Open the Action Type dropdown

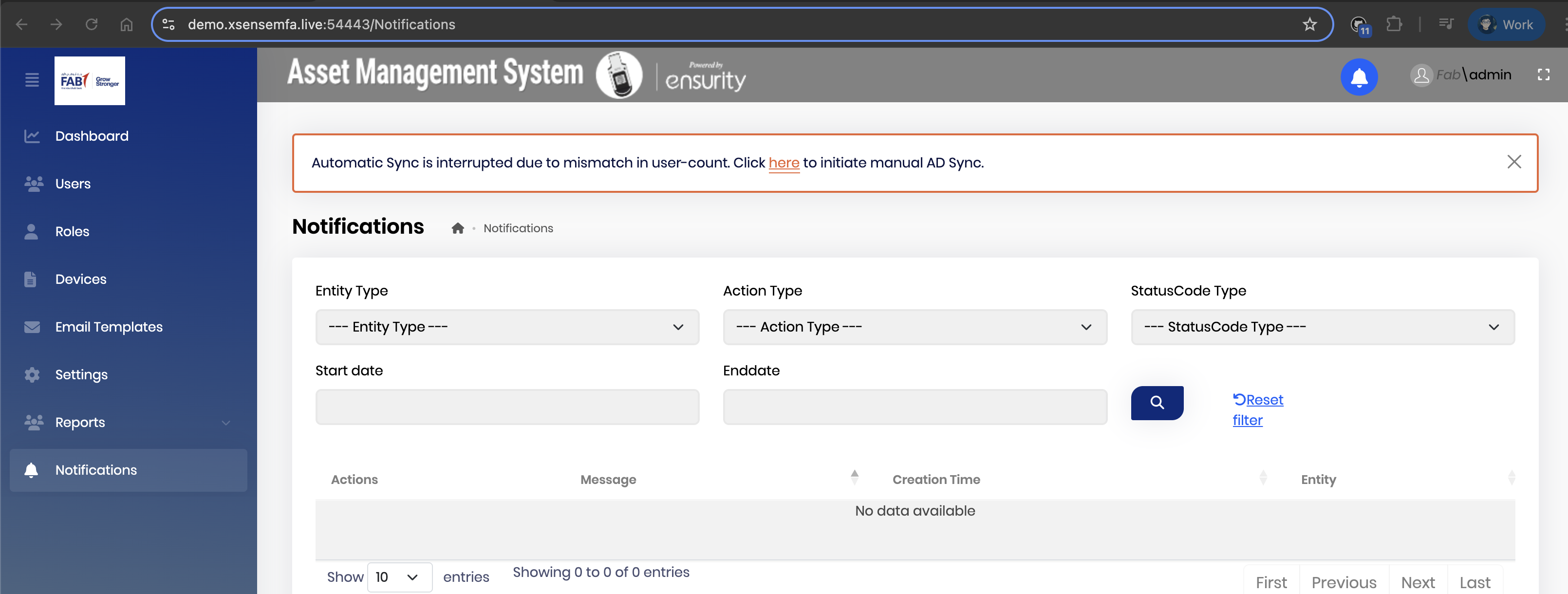(x=915, y=327)
